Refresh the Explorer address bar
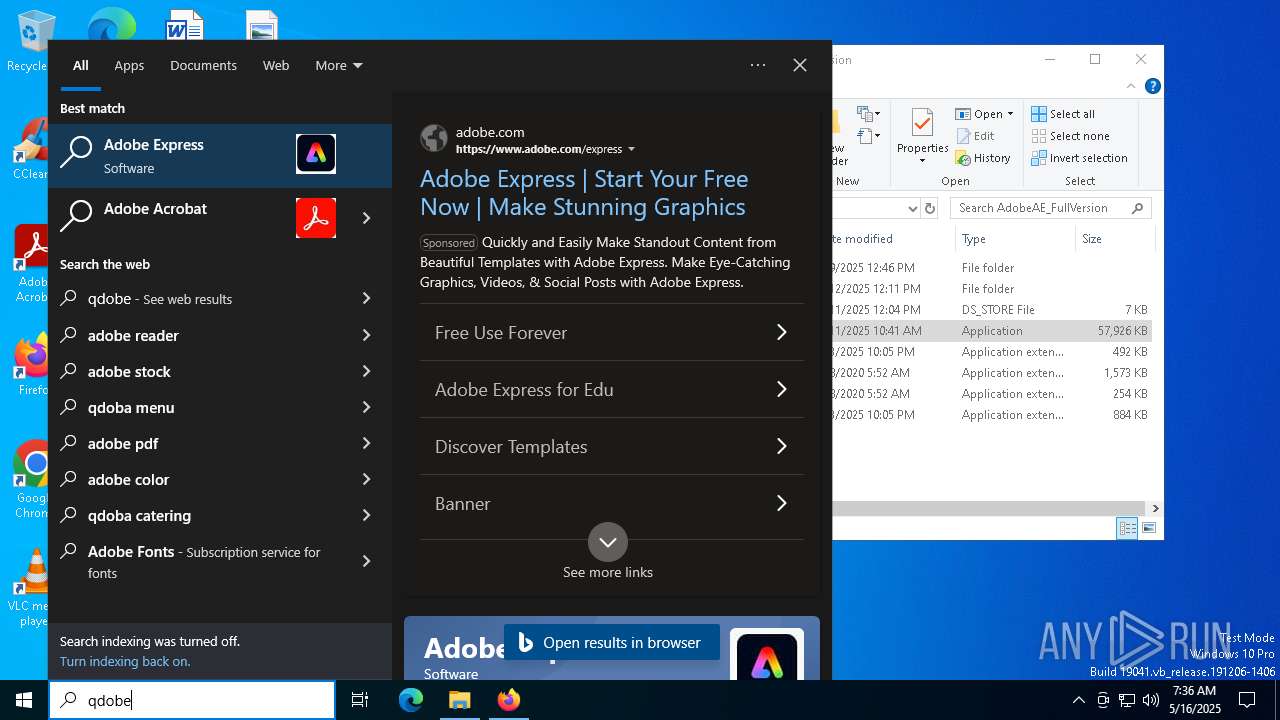The height and width of the screenshot is (720, 1280). pyautogui.click(x=930, y=208)
